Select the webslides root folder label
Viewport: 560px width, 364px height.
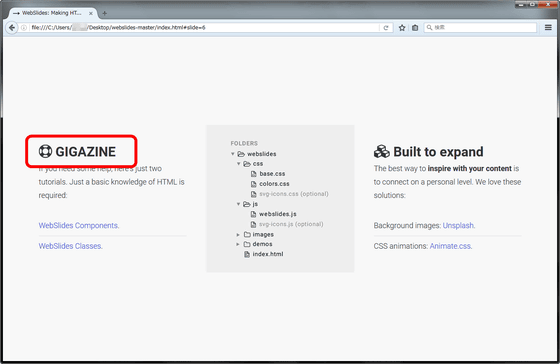point(262,154)
